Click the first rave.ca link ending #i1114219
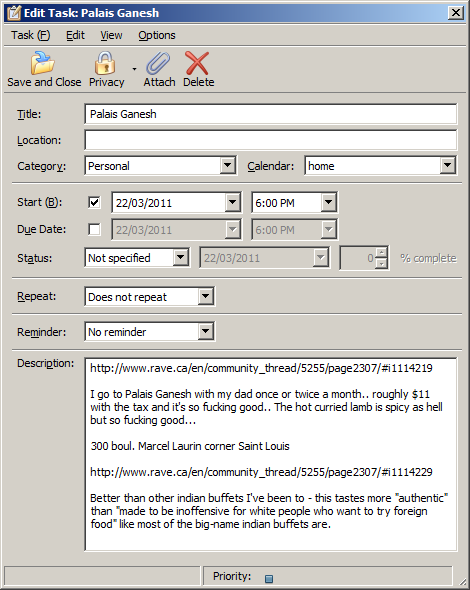The height and width of the screenshot is (590, 470). pos(261,368)
